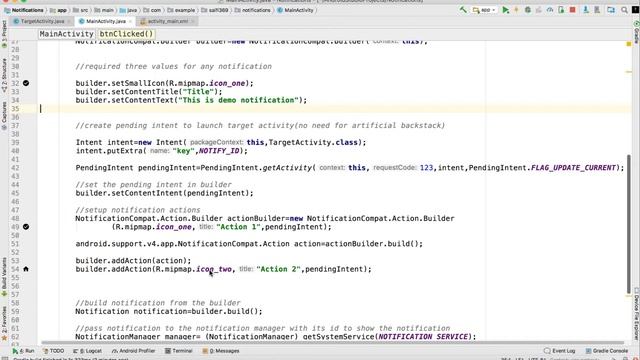Close the TargetActivity.java tab
The width and height of the screenshot is (640, 360).
[x=69, y=21]
